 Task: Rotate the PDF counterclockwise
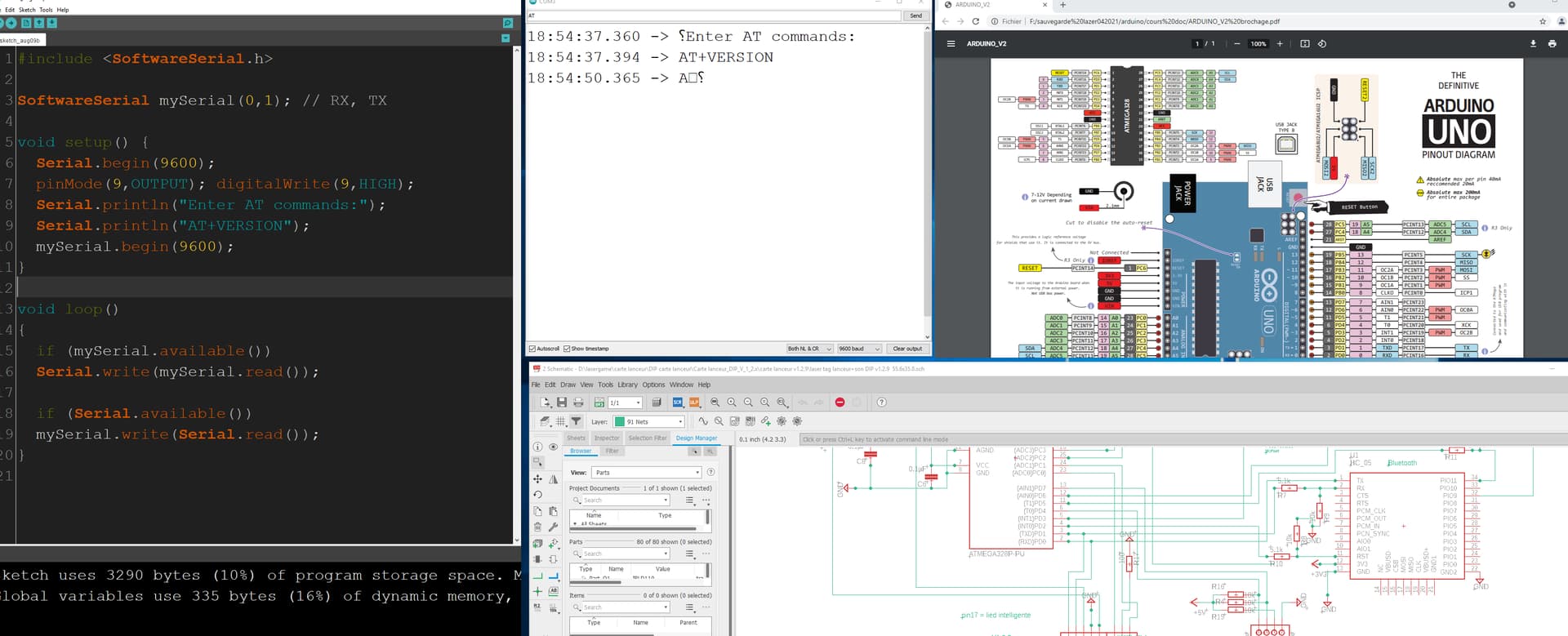(x=1322, y=44)
